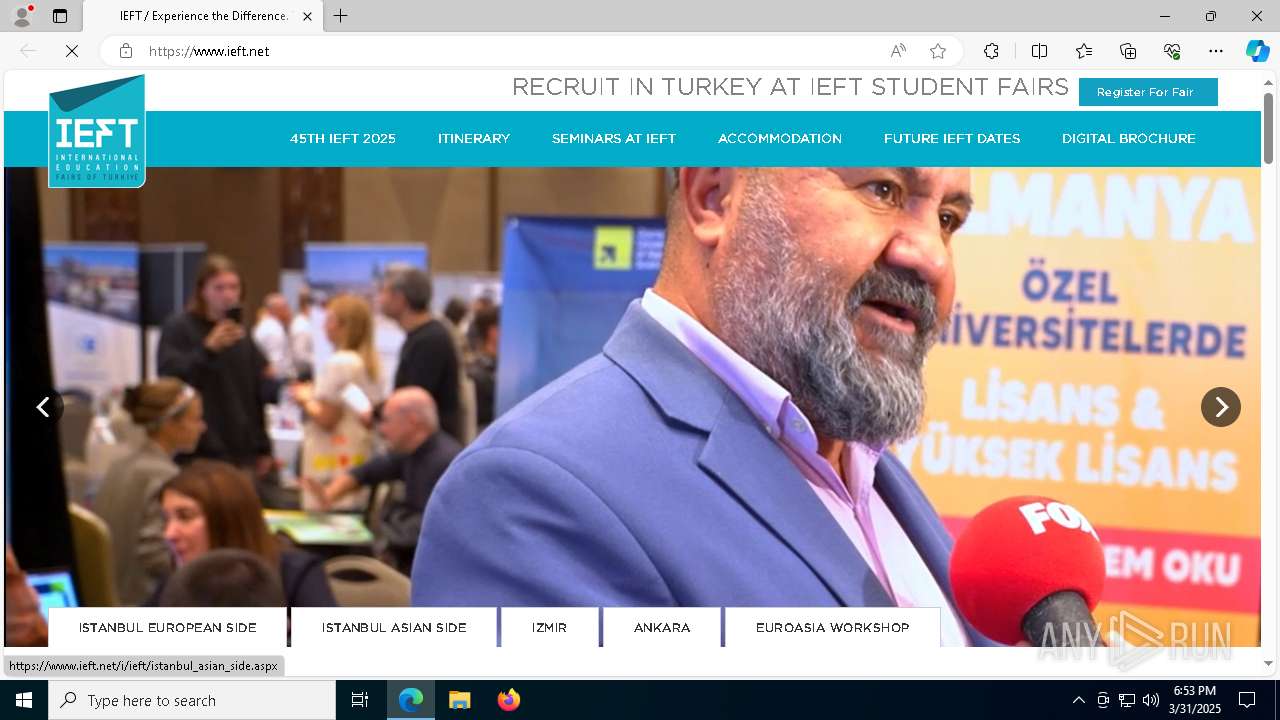Open Settings and more menu
Image resolution: width=1280 pixels, height=720 pixels.
tap(1216, 51)
